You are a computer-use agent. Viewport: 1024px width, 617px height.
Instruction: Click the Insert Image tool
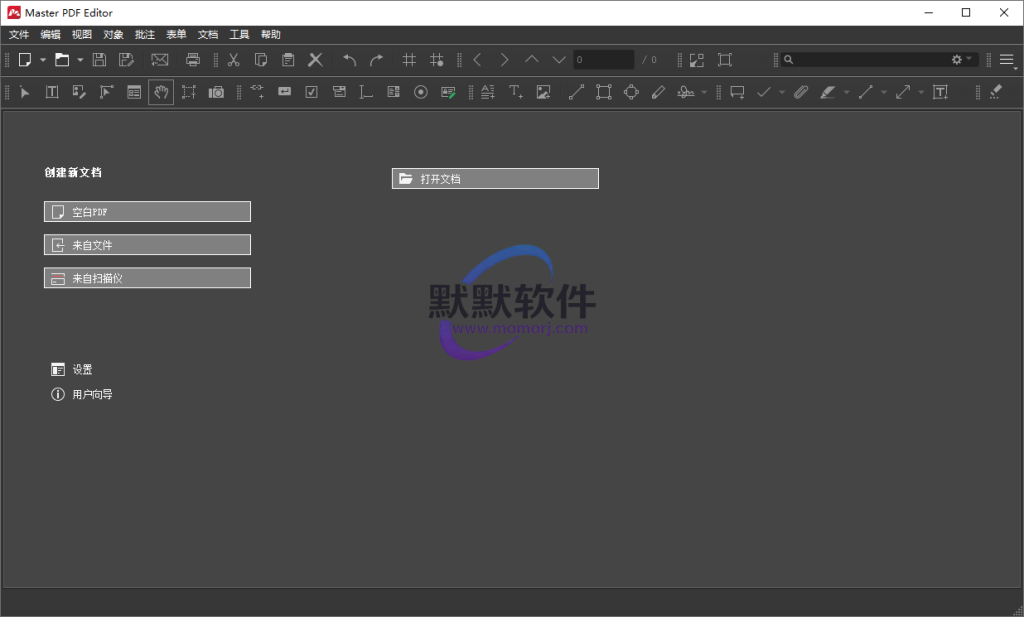click(543, 92)
